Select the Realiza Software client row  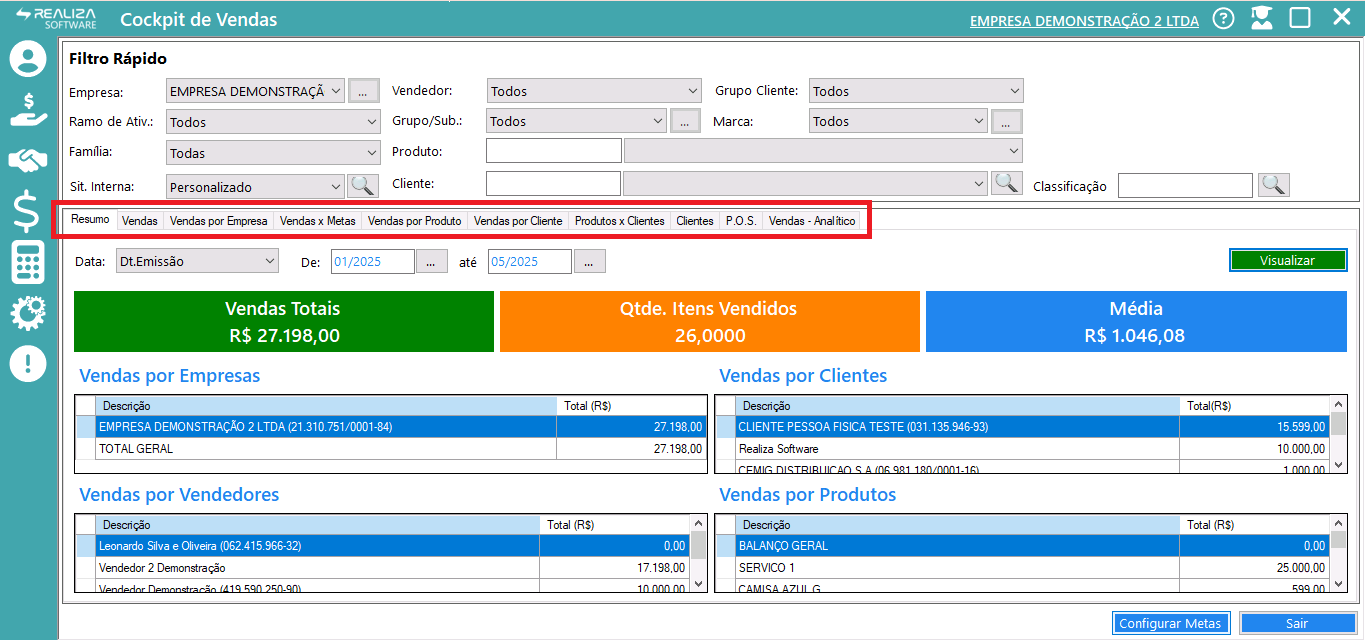coord(1022,449)
